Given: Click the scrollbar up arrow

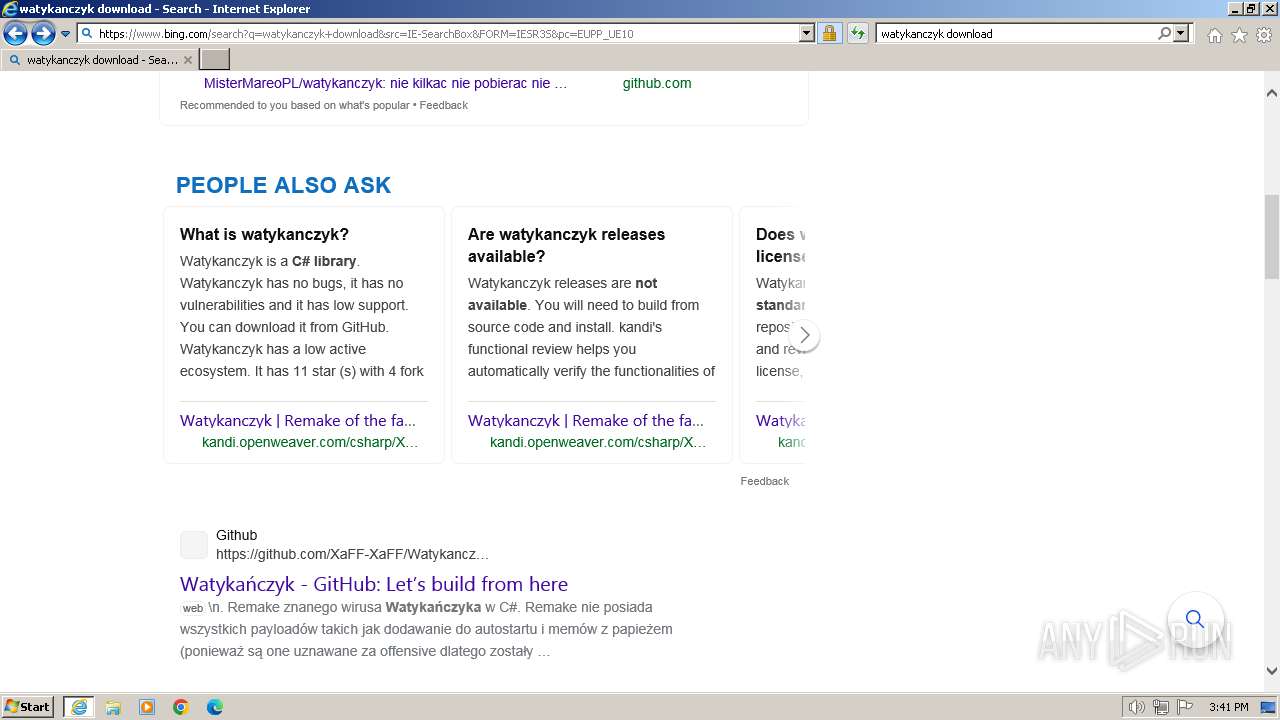Looking at the screenshot, I should pos(1272,93).
